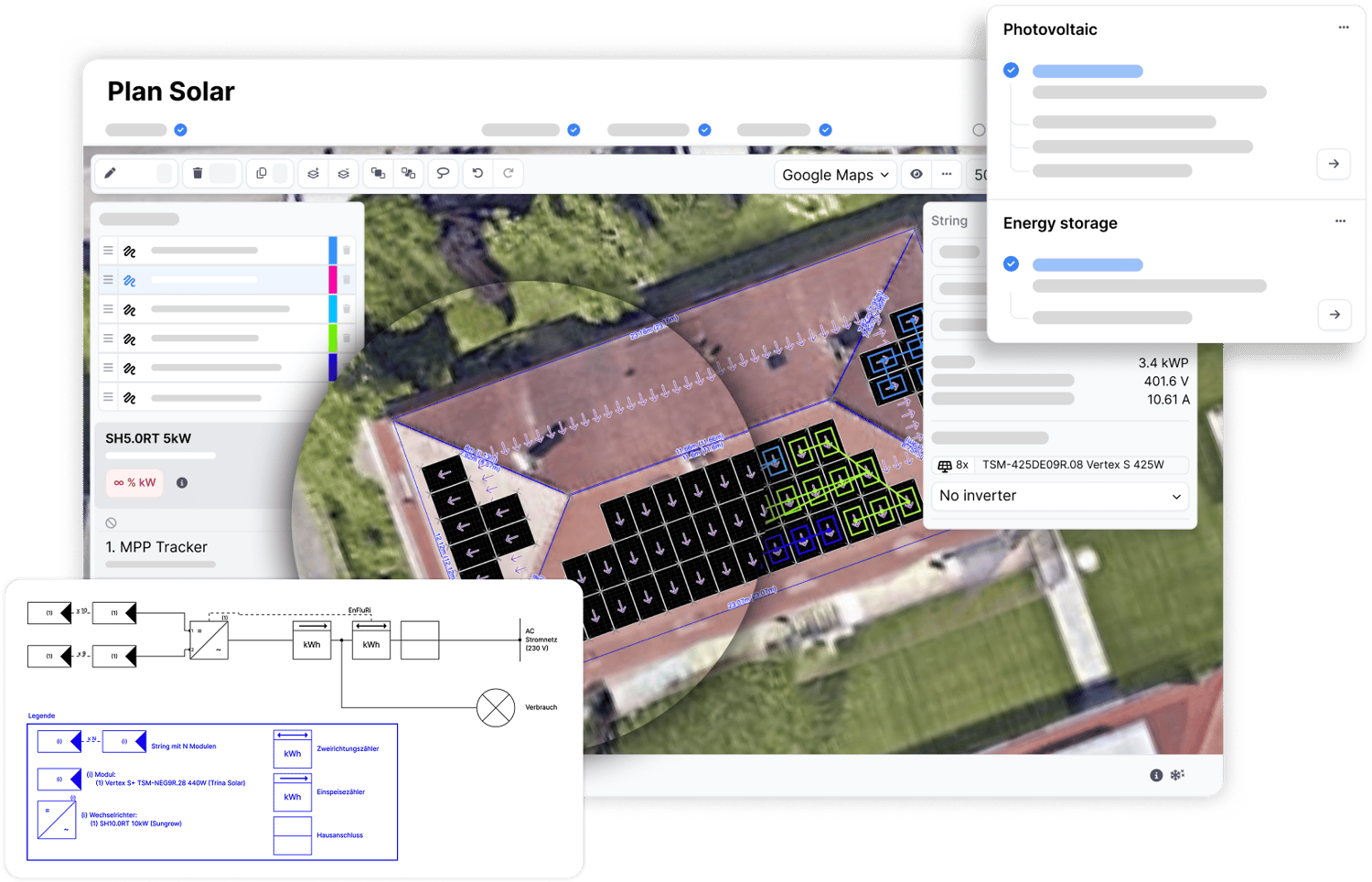
Task: Click the blue string color swatch
Action: click(333, 251)
